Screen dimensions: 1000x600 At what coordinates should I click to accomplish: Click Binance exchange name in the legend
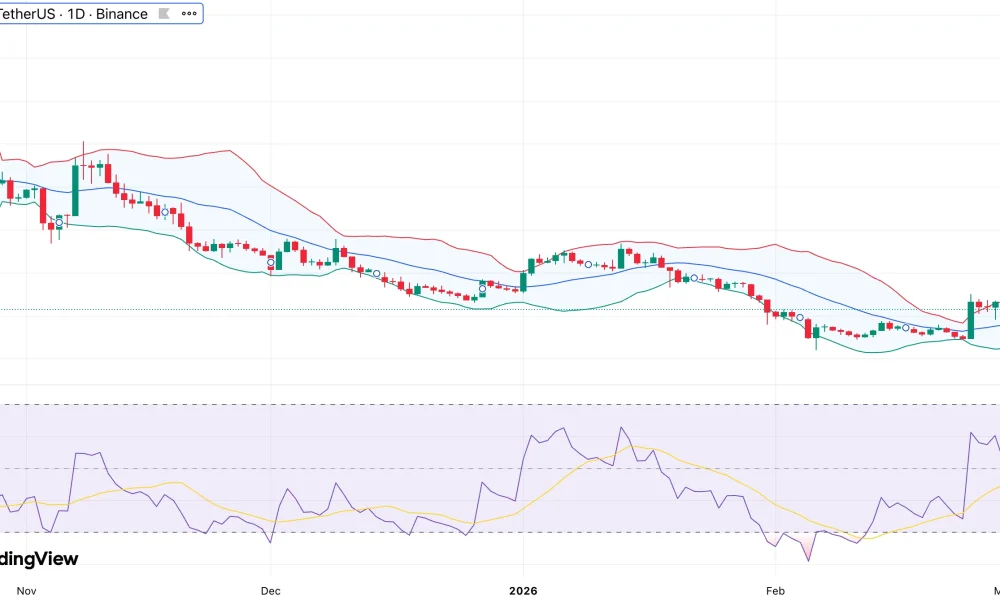click(120, 13)
